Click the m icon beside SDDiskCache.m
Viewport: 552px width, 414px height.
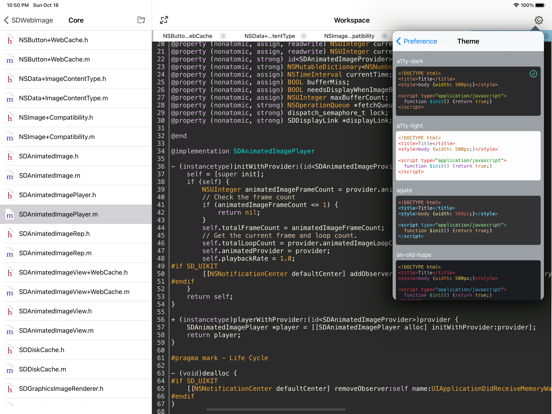pyautogui.click(x=10, y=369)
